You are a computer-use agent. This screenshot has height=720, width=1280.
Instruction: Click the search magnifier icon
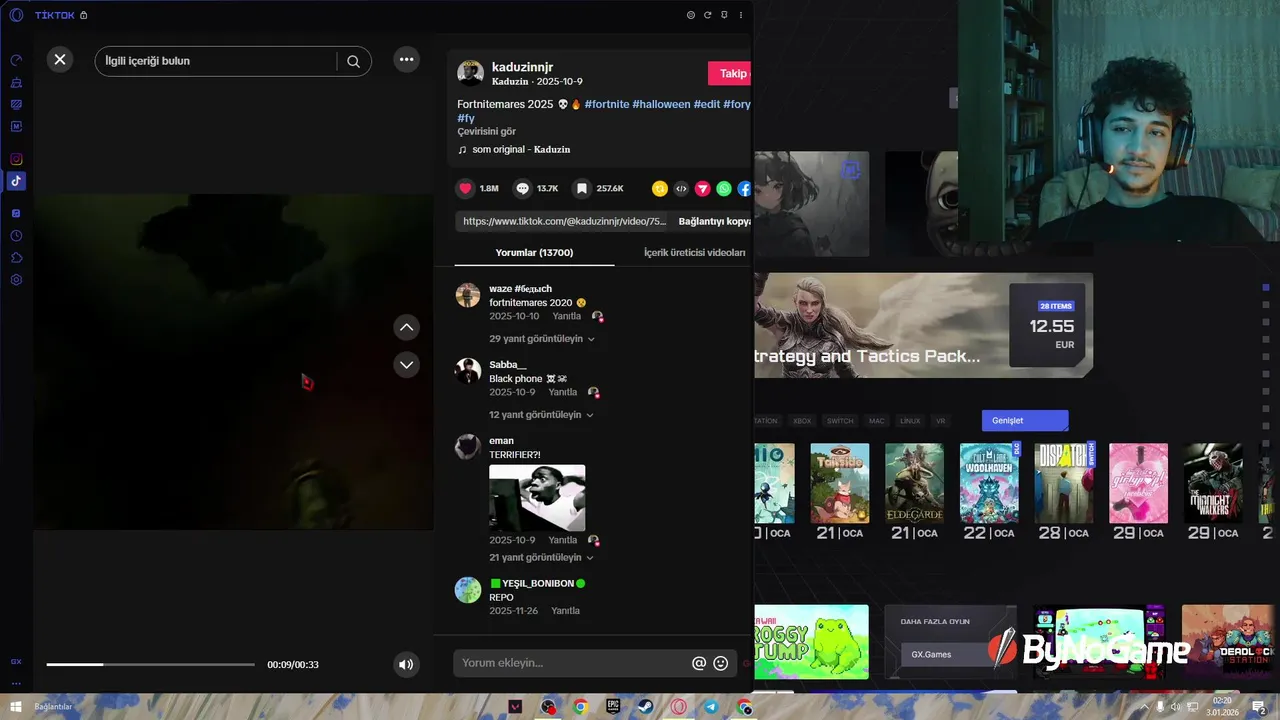click(353, 61)
